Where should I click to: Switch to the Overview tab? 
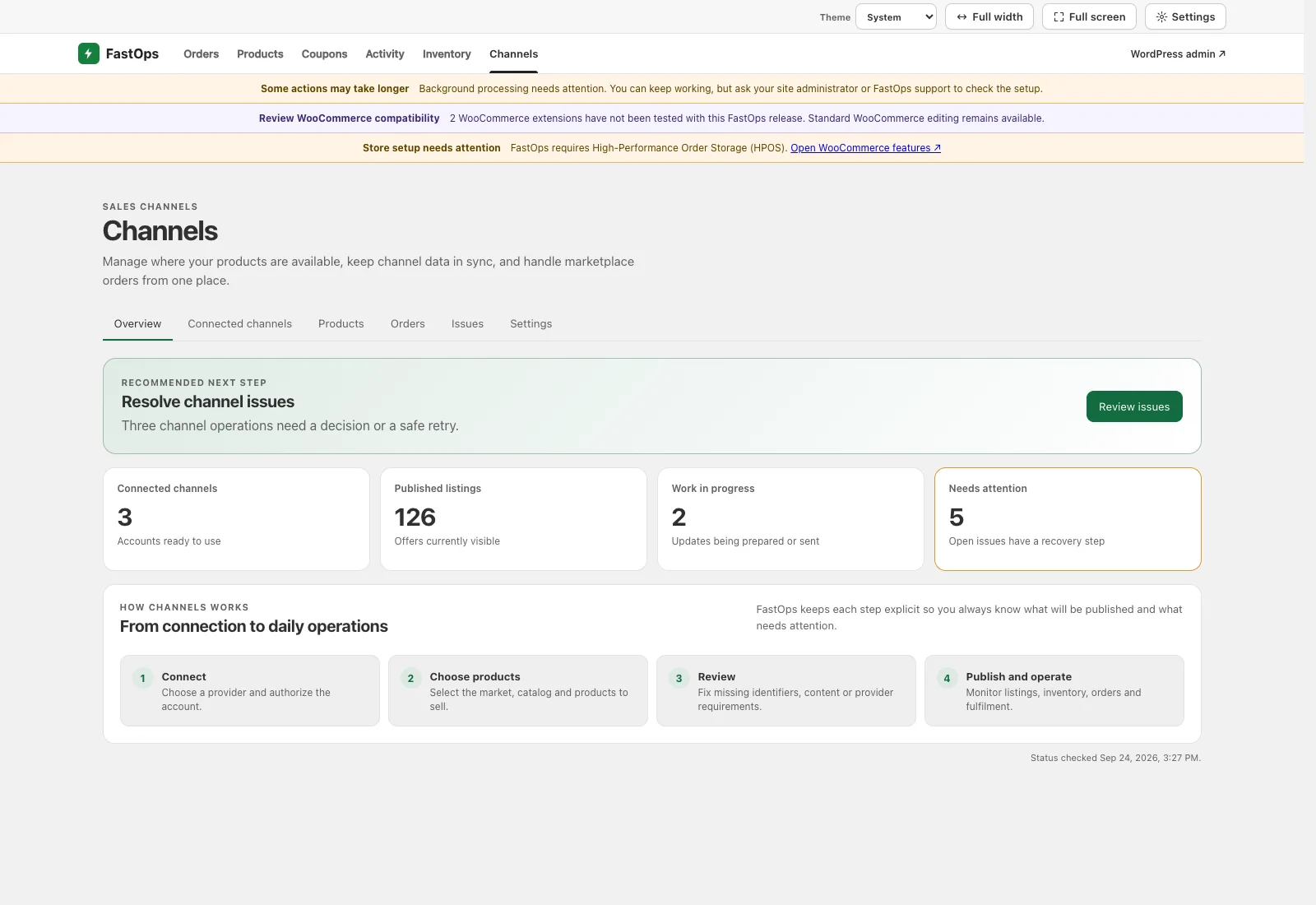tap(137, 323)
